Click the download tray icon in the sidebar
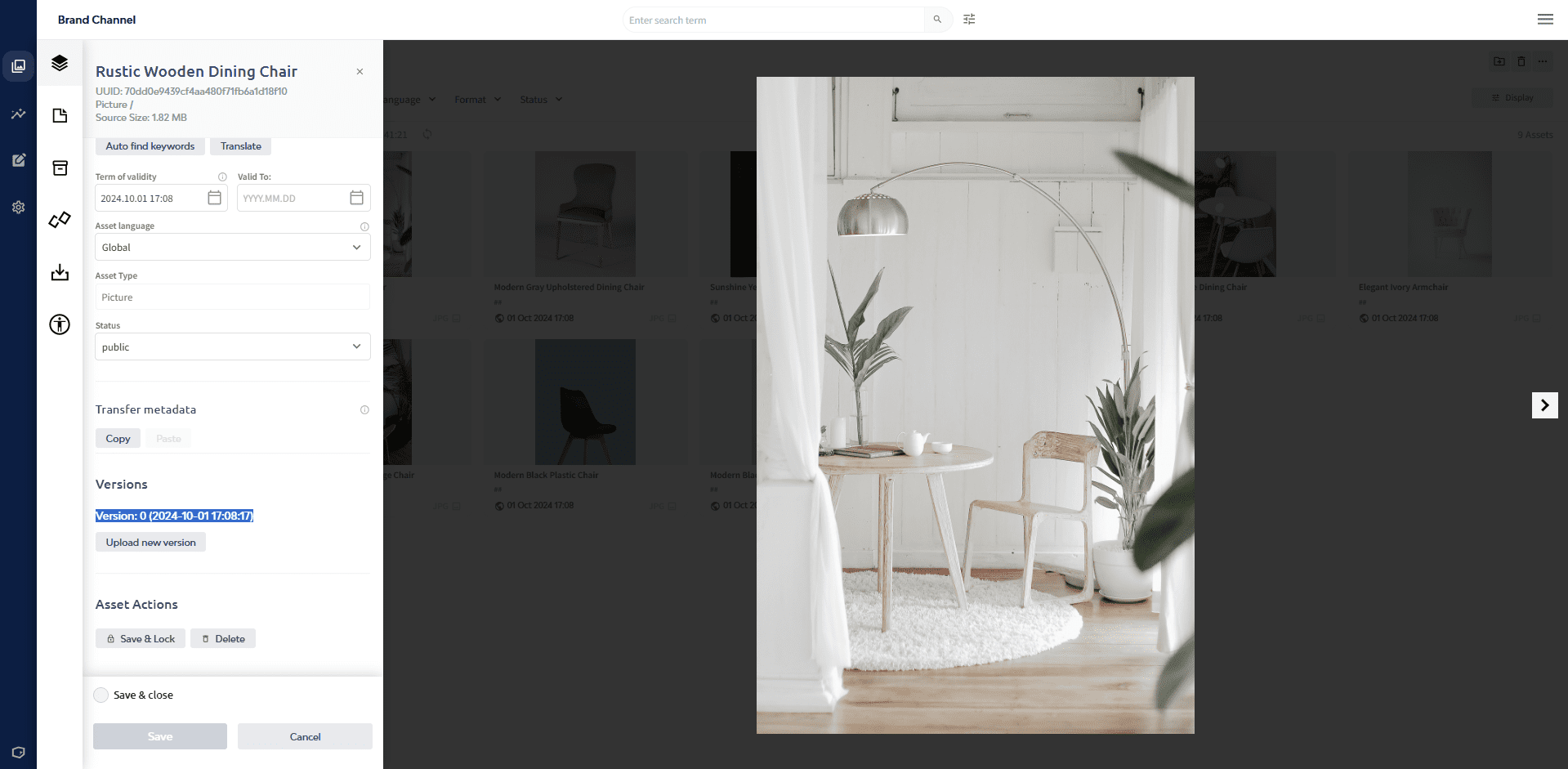Viewport: 1568px width, 769px height. coord(60,272)
